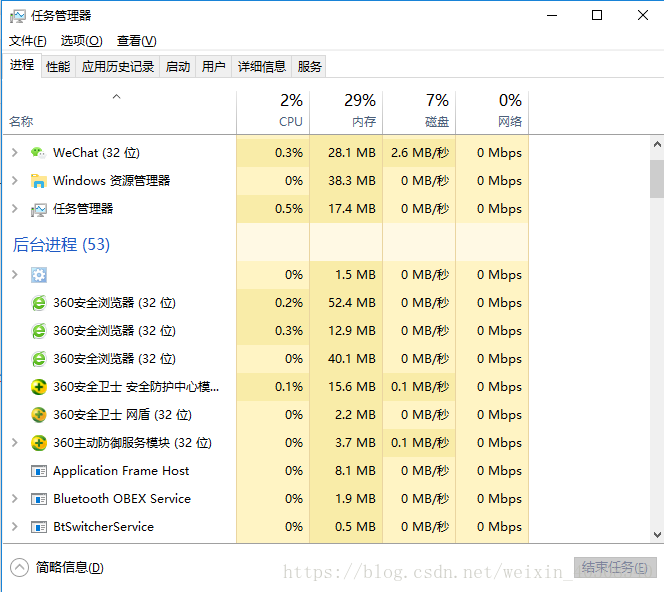Expand the 任务管理器 process group
The height and width of the screenshot is (592, 664).
coord(15,209)
